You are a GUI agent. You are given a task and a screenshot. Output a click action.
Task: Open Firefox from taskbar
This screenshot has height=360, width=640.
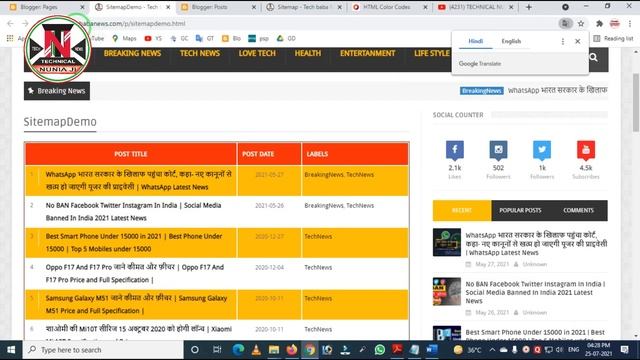(291, 350)
